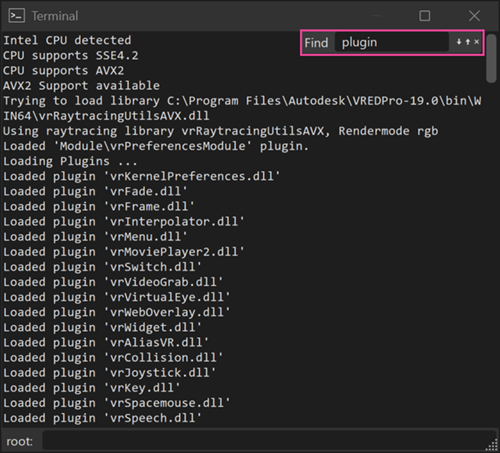Click line for 'vrInterpolator.dll'

(124, 222)
